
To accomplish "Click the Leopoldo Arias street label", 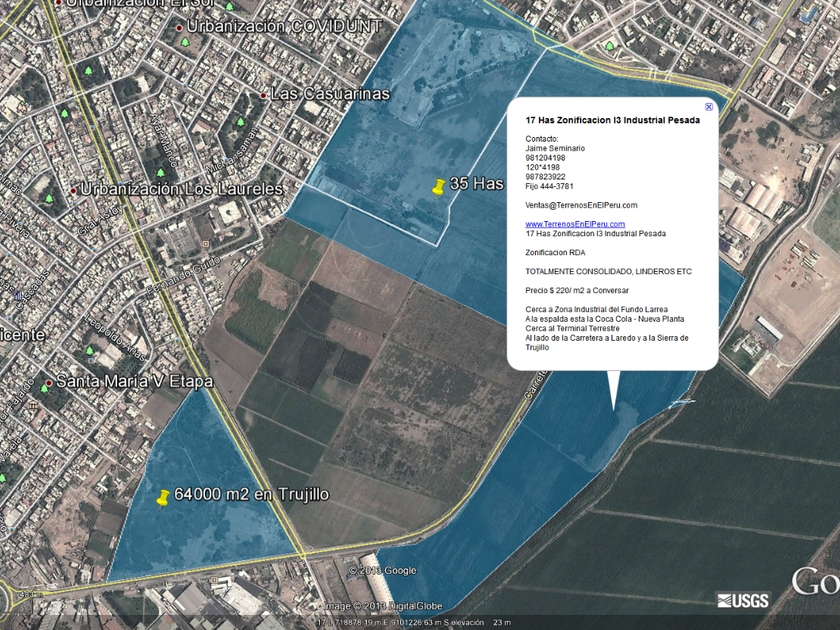I will 115,339.
